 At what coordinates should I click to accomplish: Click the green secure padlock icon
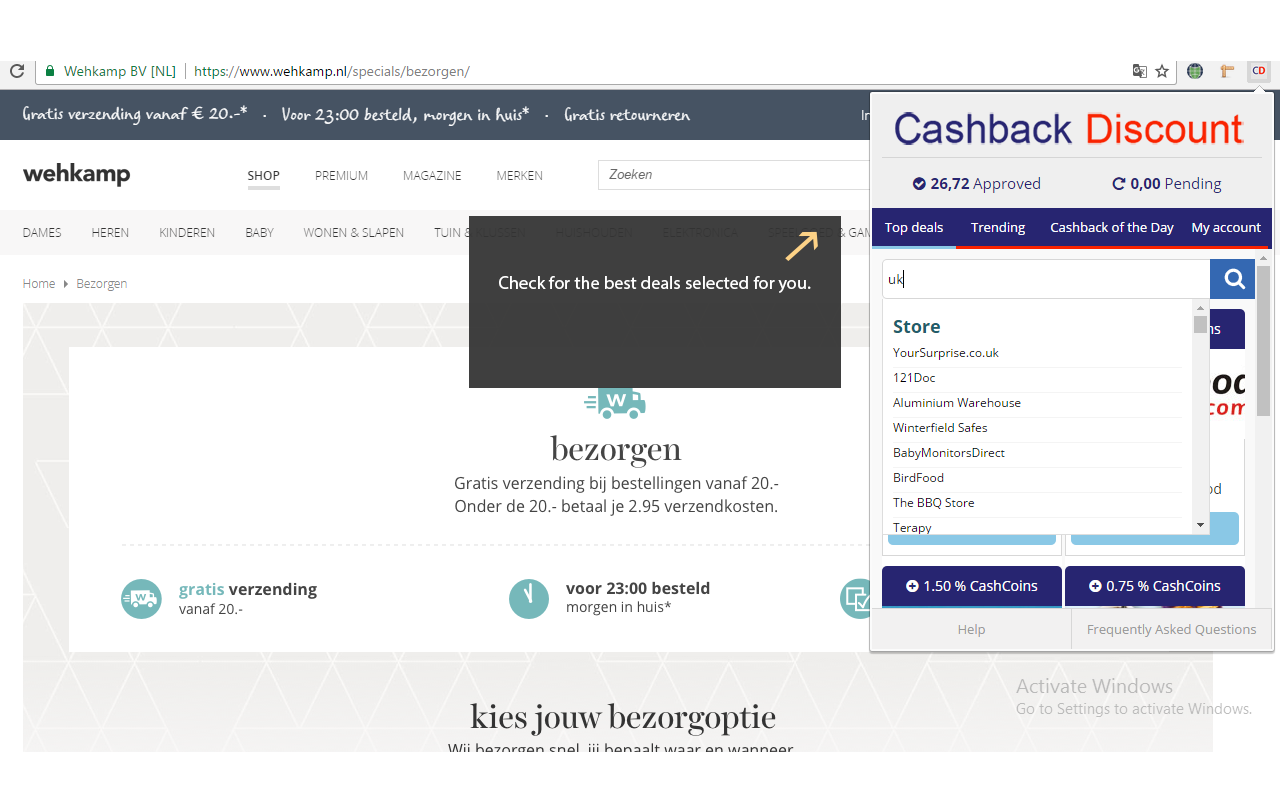click(49, 71)
